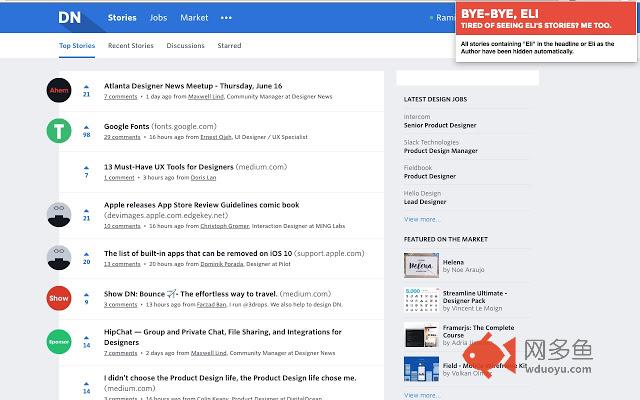The height and width of the screenshot is (400, 640).
Task: Open the Helena thumbnail in market
Action: pyautogui.click(x=421, y=265)
